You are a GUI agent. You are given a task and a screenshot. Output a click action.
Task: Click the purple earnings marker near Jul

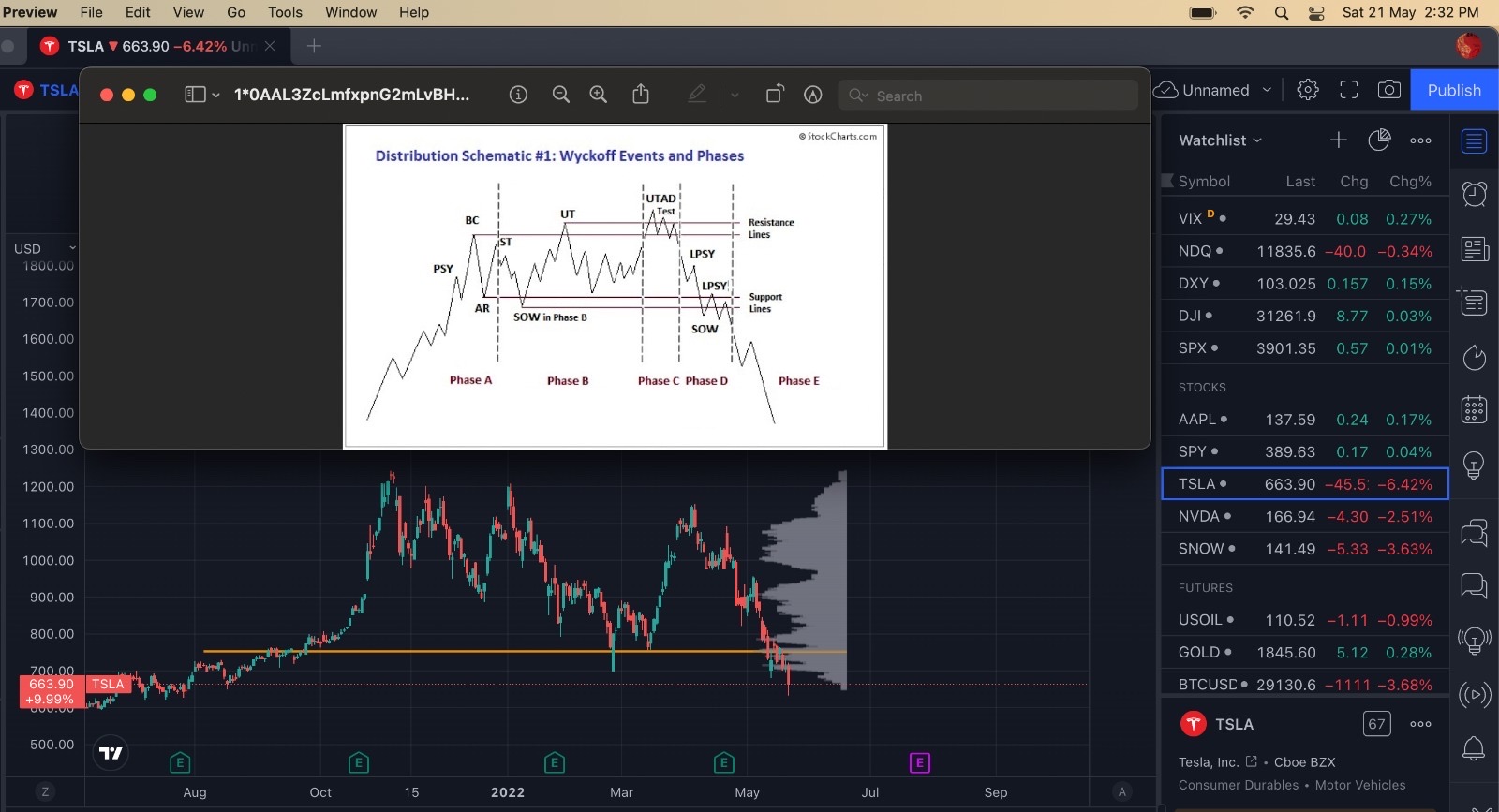tap(919, 762)
